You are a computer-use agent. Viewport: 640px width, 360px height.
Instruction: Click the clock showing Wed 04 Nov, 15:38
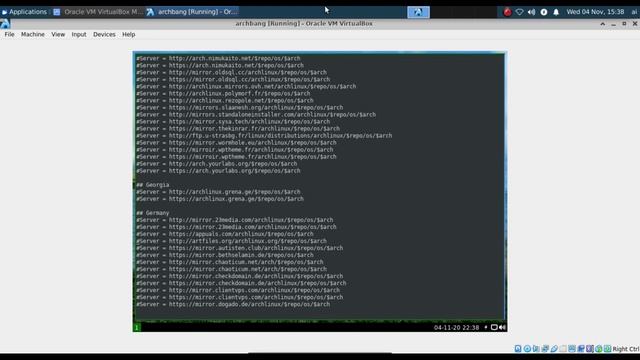tap(595, 12)
